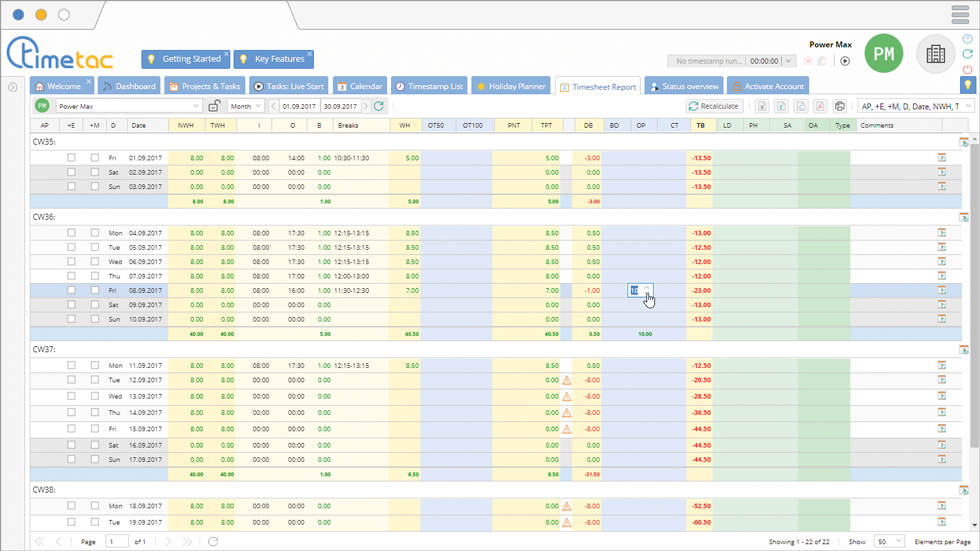The height and width of the screenshot is (551, 980).
Task: Switch to the Timestamp List tab
Action: click(x=429, y=87)
